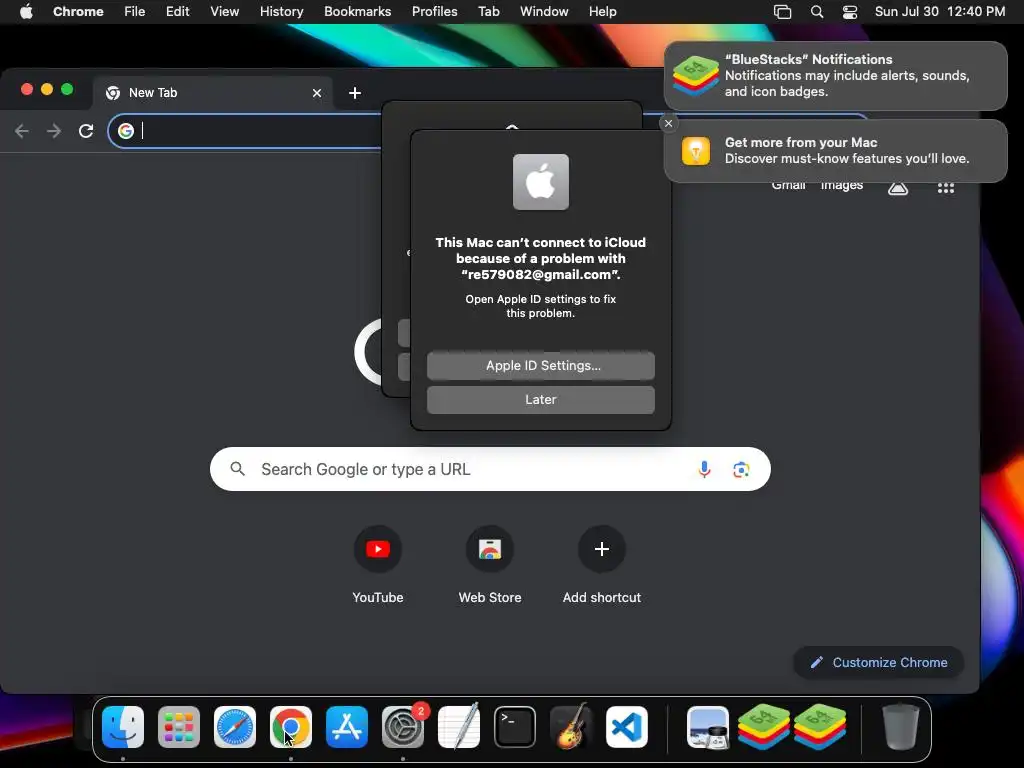1024x768 pixels.
Task: Click Customize Chrome button
Action: pos(878,662)
